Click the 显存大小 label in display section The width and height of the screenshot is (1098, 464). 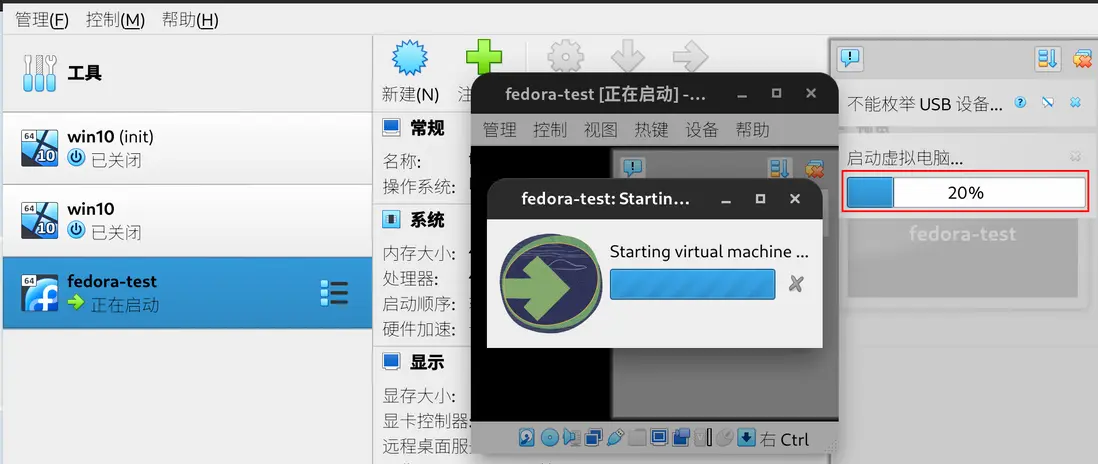[419, 396]
